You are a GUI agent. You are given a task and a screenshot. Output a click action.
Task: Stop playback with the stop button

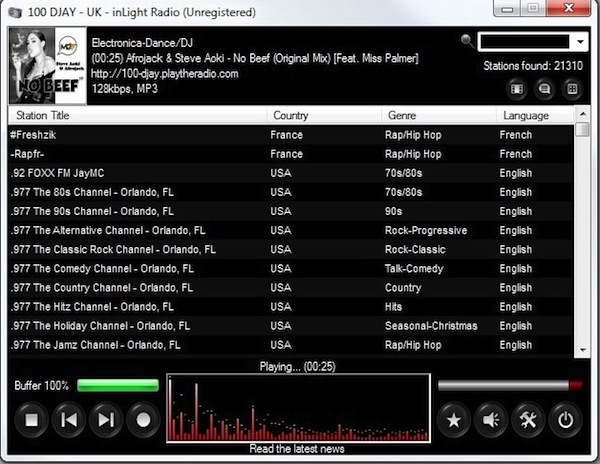point(31,420)
